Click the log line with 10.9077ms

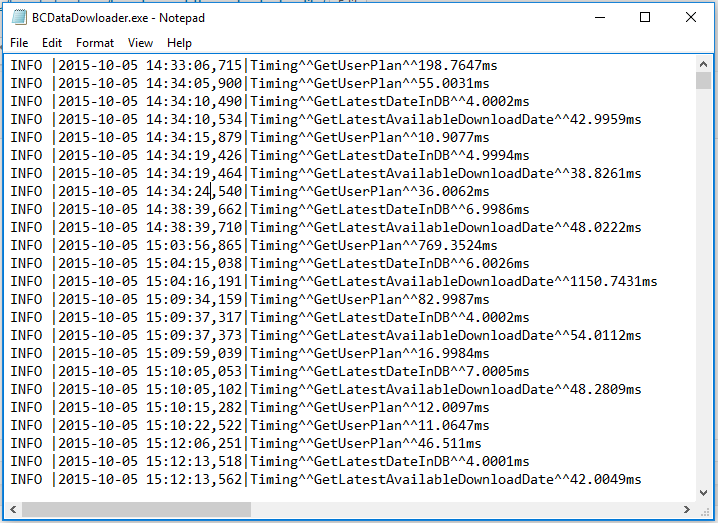point(250,137)
